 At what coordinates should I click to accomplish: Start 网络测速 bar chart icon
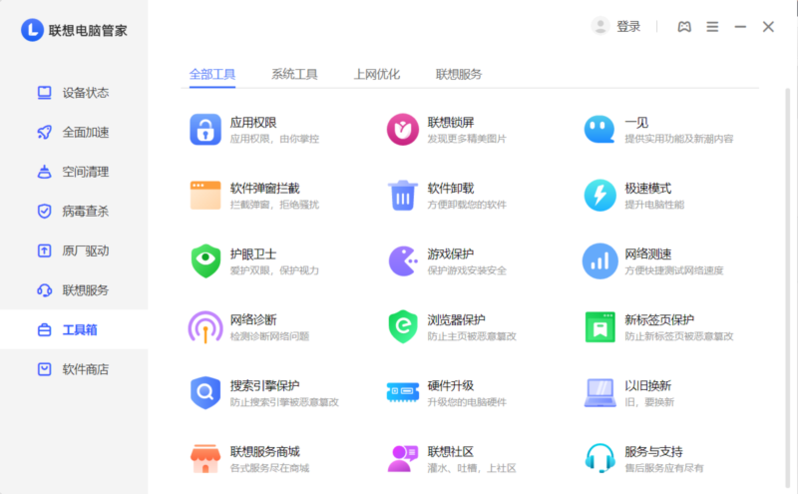pyautogui.click(x=600, y=261)
